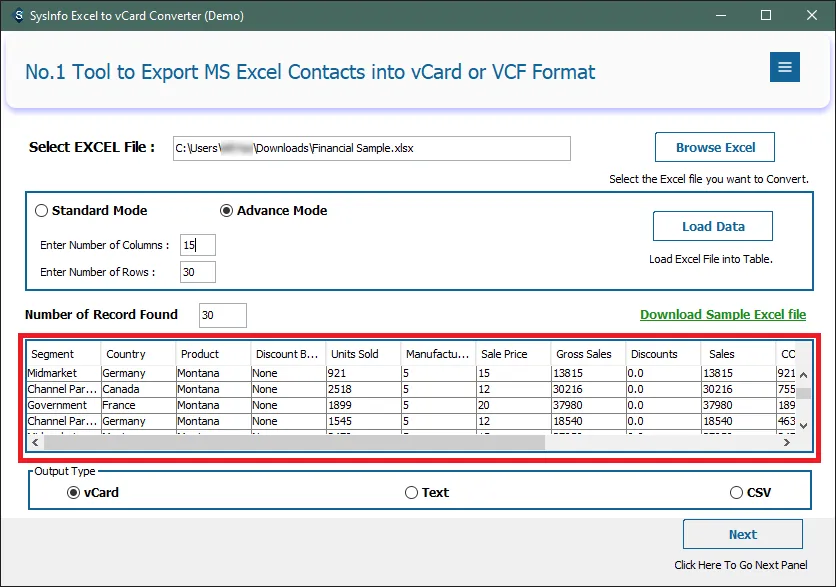836x587 pixels.
Task: Click Sales cell 18540
Action: (x=738, y=421)
